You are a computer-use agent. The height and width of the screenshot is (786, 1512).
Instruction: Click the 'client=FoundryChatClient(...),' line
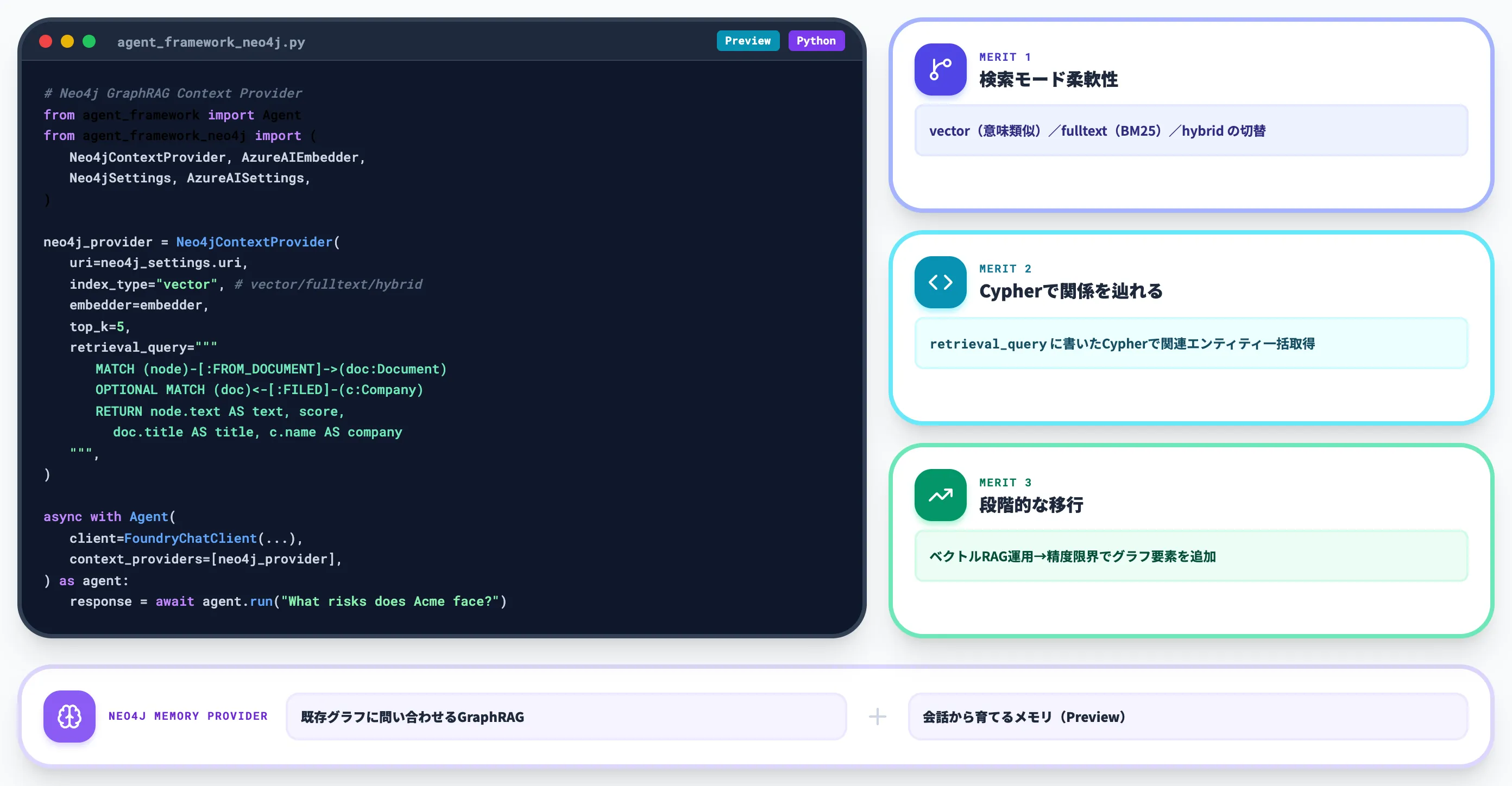(x=186, y=538)
